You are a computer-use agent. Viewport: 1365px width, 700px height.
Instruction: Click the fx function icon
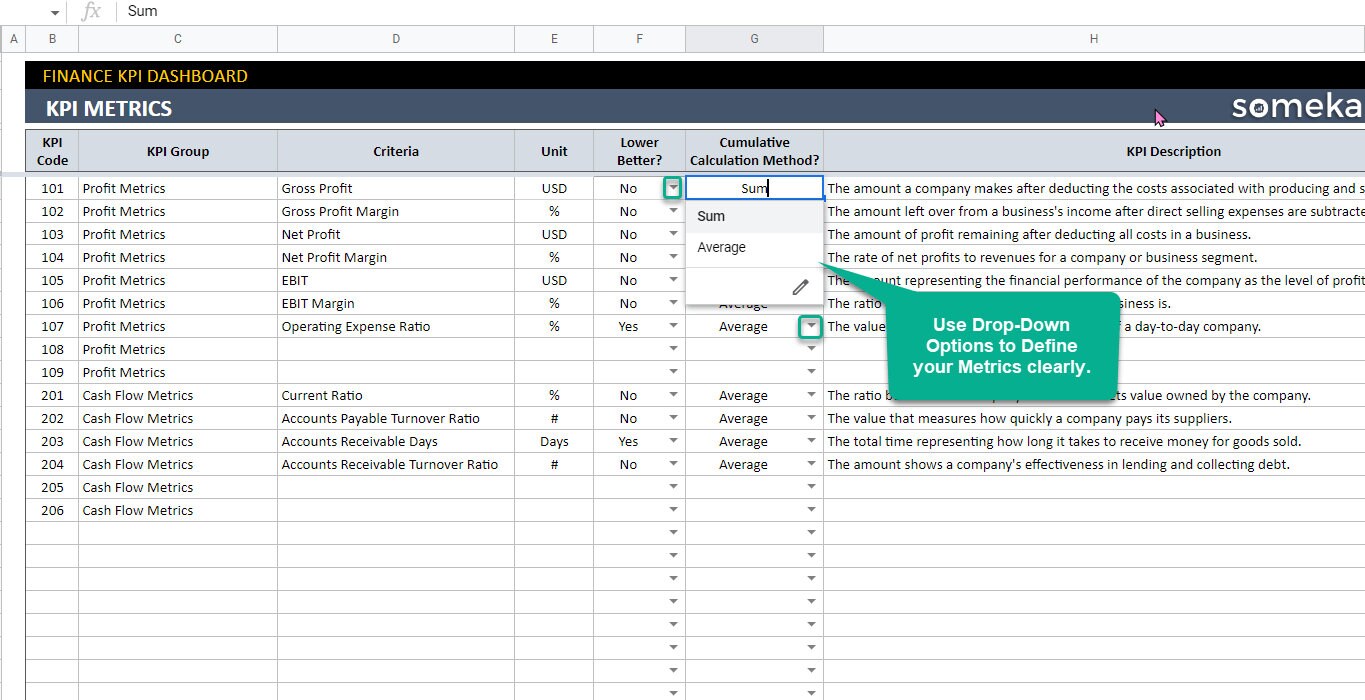[91, 11]
